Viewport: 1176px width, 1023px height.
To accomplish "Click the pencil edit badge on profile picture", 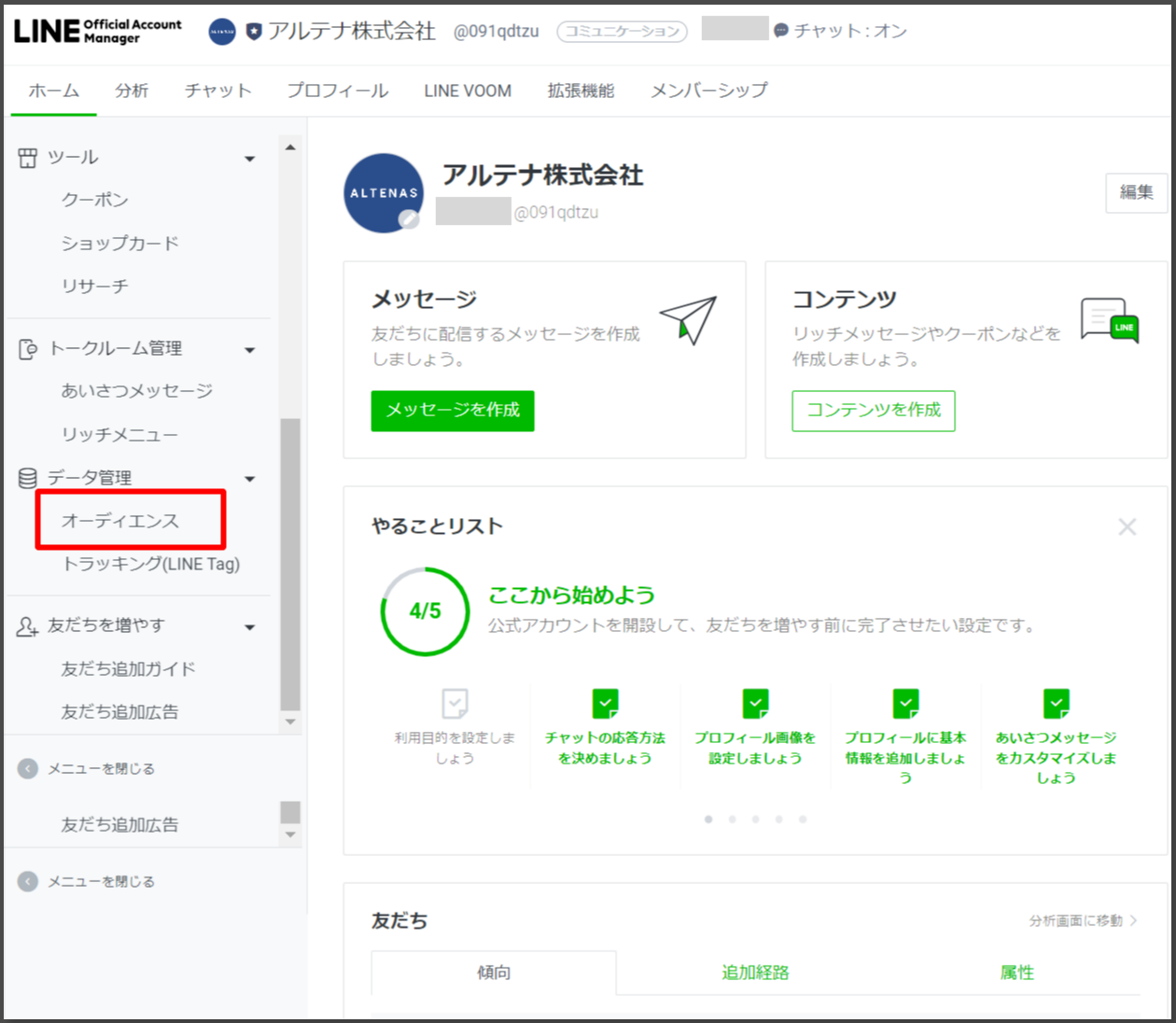I will coord(408,219).
